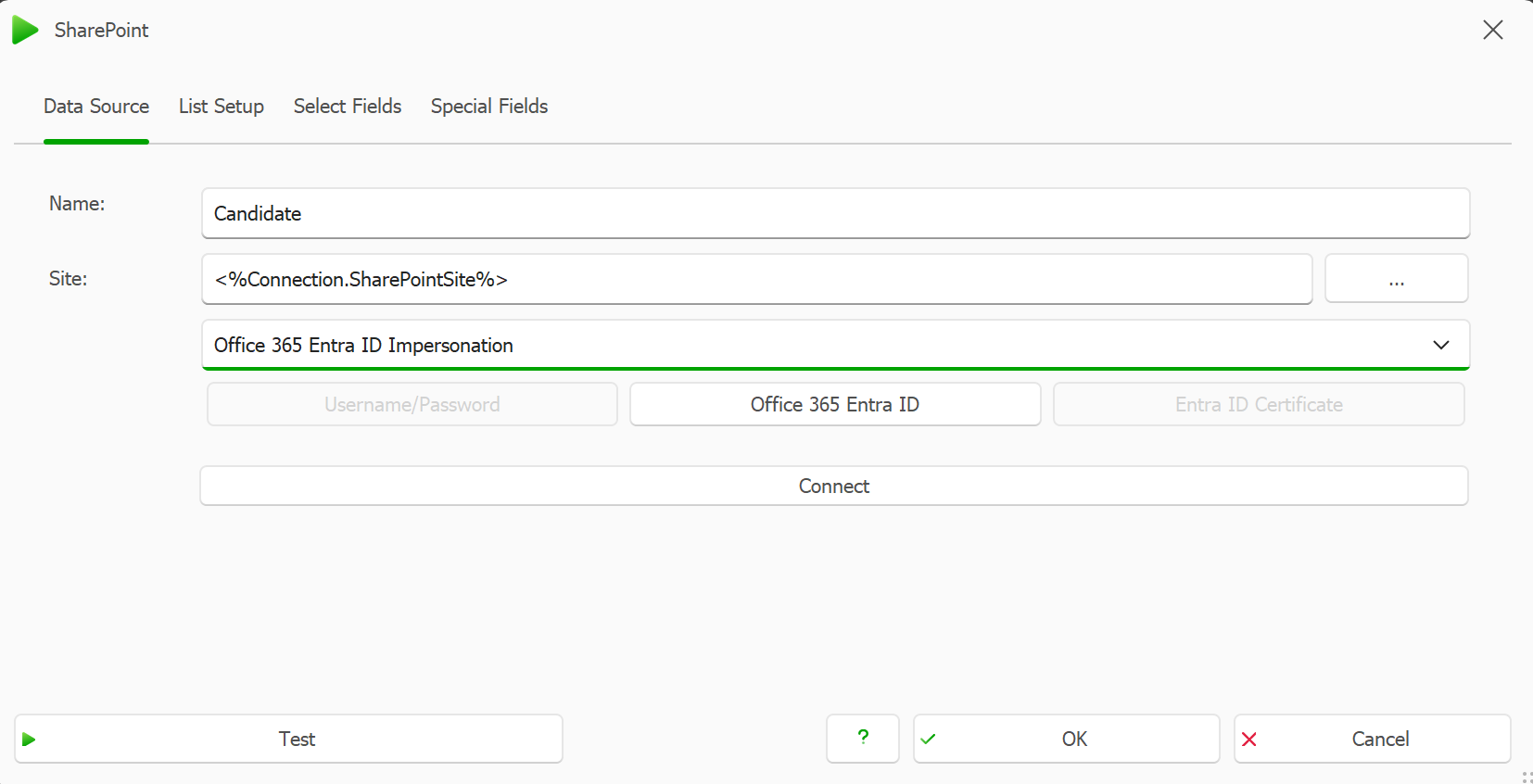Open help with the question mark button
The height and width of the screenshot is (784, 1533).
pyautogui.click(x=863, y=739)
